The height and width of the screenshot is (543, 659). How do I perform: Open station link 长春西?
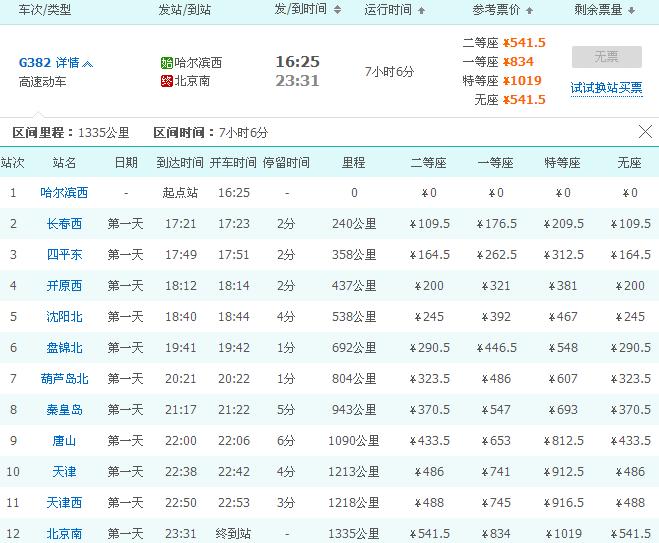[64, 224]
